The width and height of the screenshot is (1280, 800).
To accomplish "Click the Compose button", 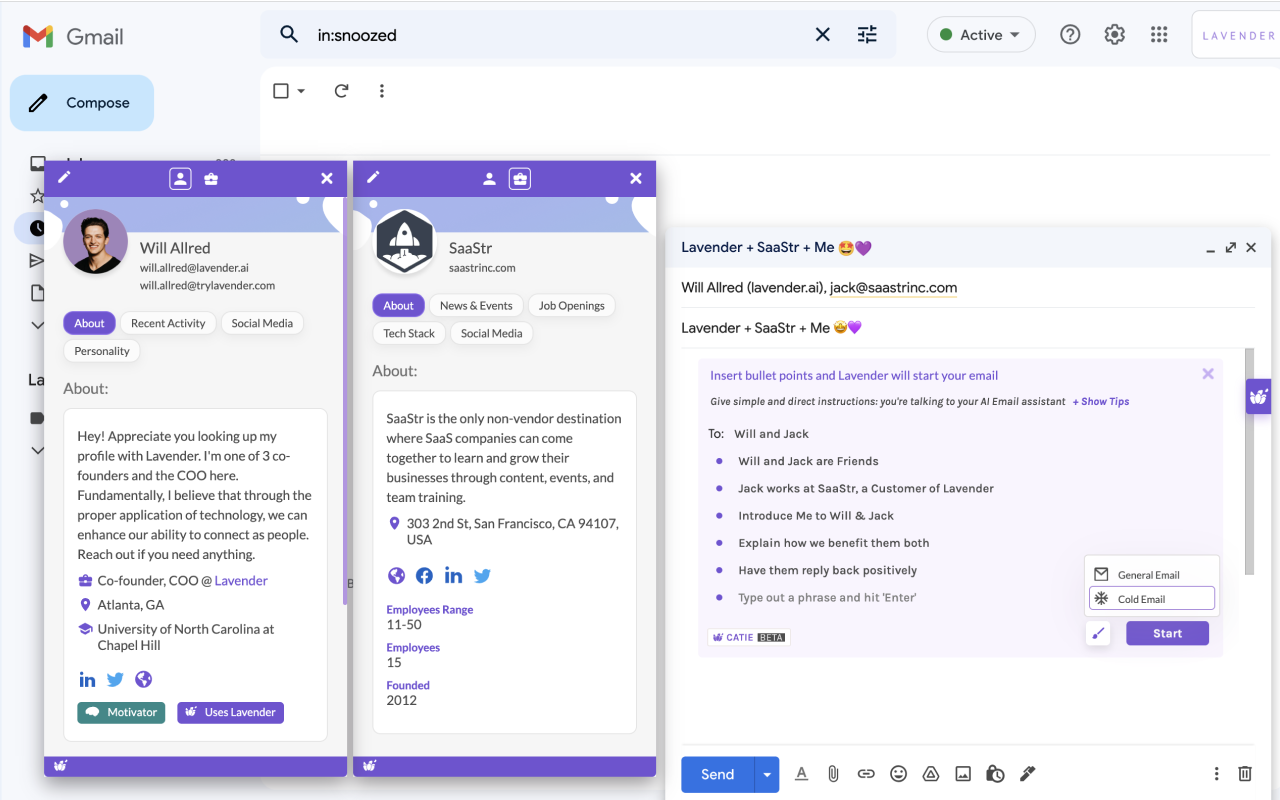I will (x=82, y=103).
